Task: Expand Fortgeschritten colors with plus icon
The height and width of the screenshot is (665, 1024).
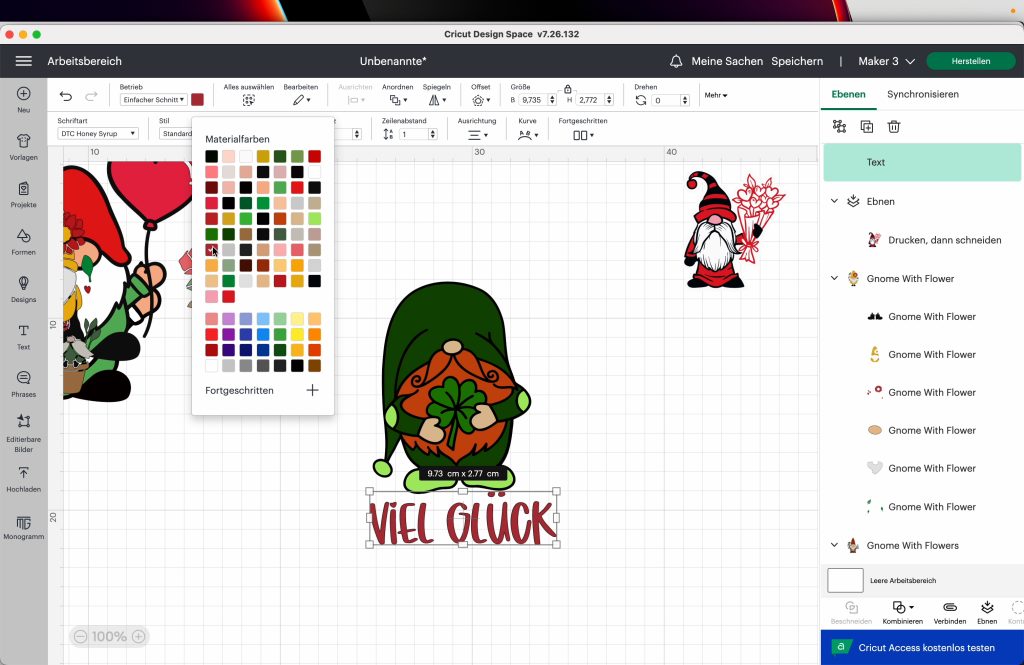Action: tap(312, 390)
